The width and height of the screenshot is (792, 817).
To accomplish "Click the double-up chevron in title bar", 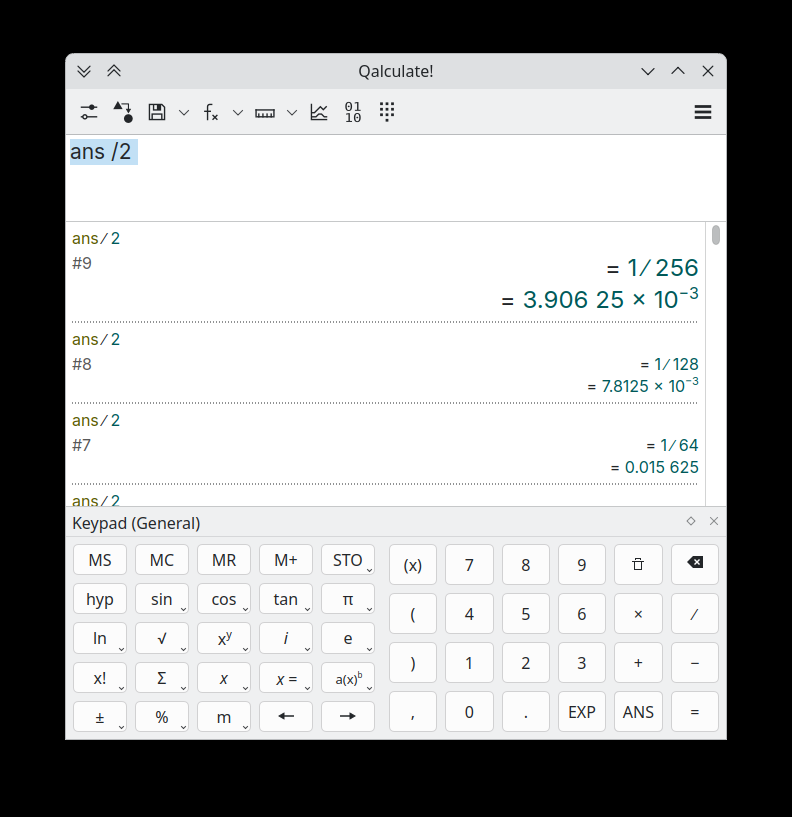I will (114, 71).
